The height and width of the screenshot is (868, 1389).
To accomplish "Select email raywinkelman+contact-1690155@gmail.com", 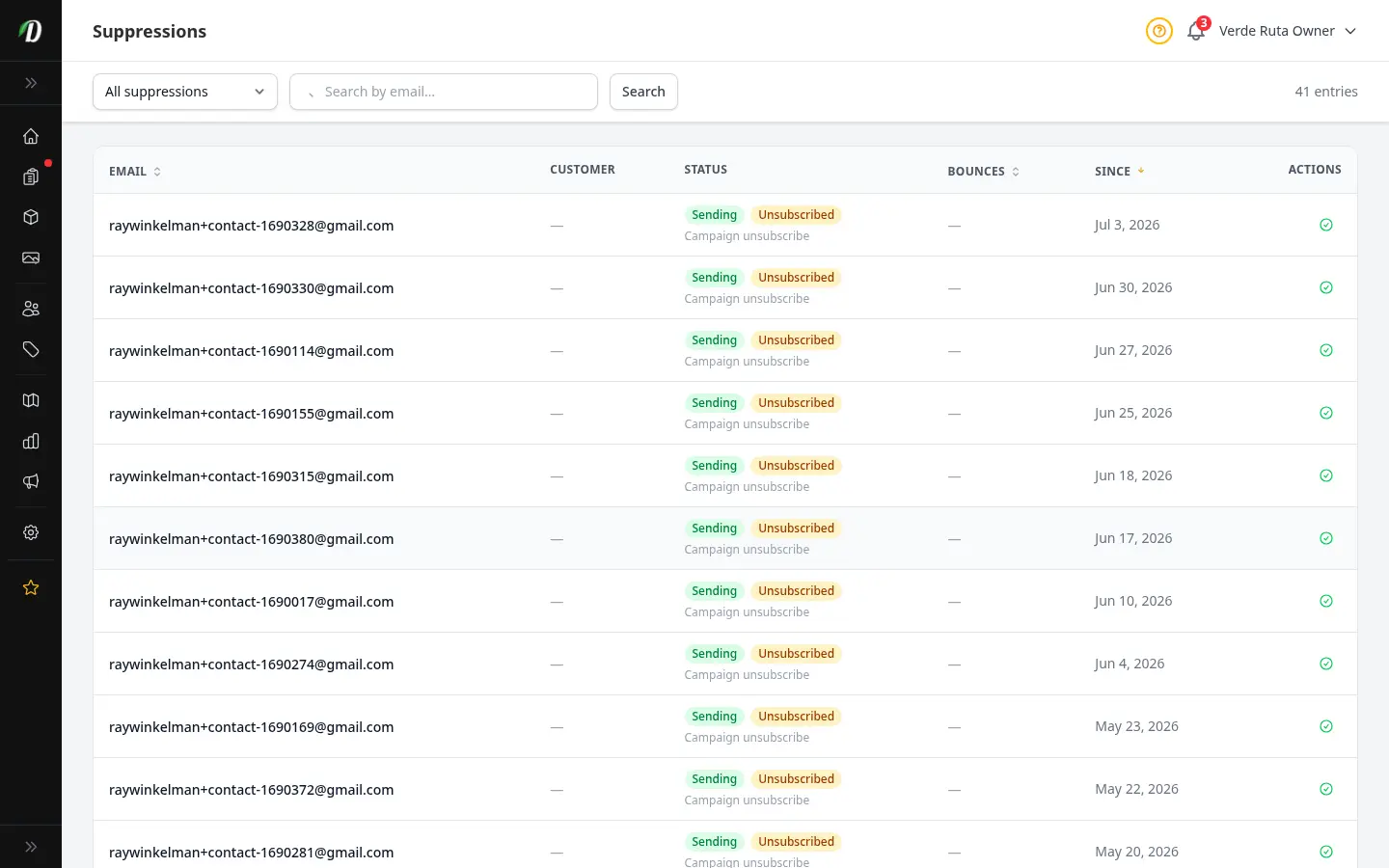I will point(251,414).
